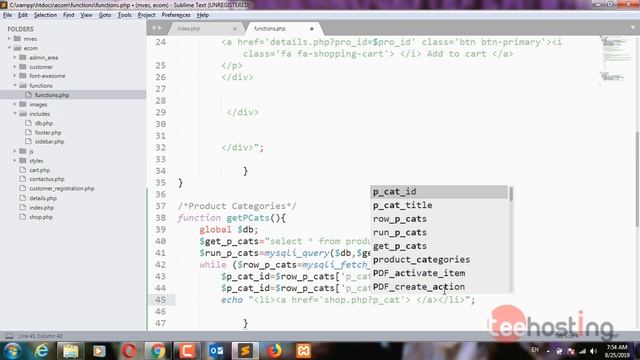This screenshot has height=360, width=640.
Task: Open Firefox from taskbar
Action: (274, 351)
